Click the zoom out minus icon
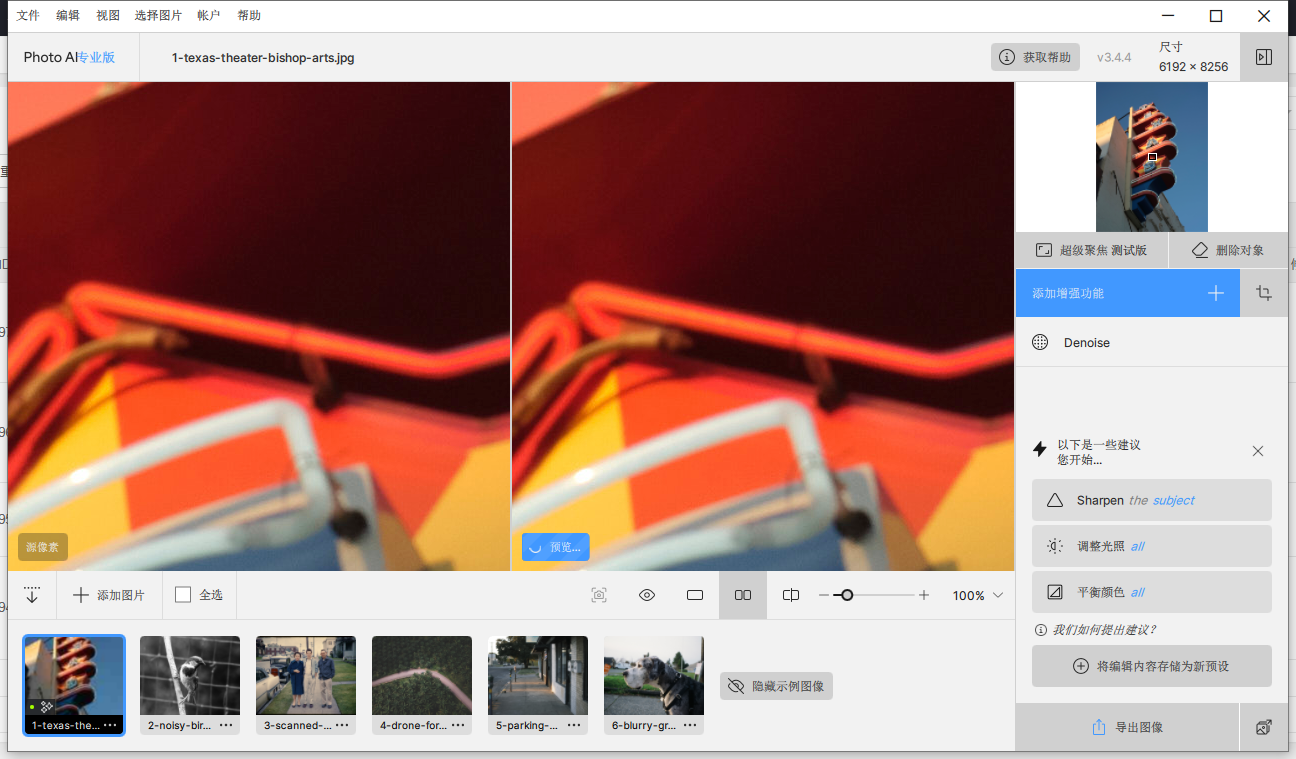This screenshot has width=1296, height=759. (824, 595)
